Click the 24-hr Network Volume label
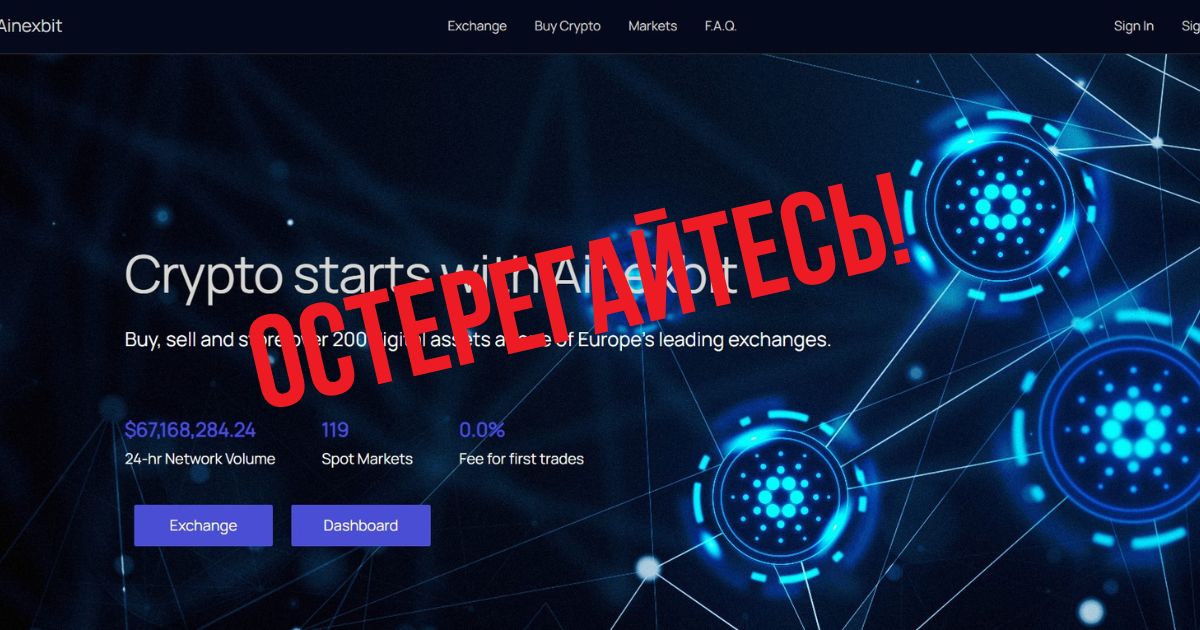1200x630 pixels. [200, 459]
